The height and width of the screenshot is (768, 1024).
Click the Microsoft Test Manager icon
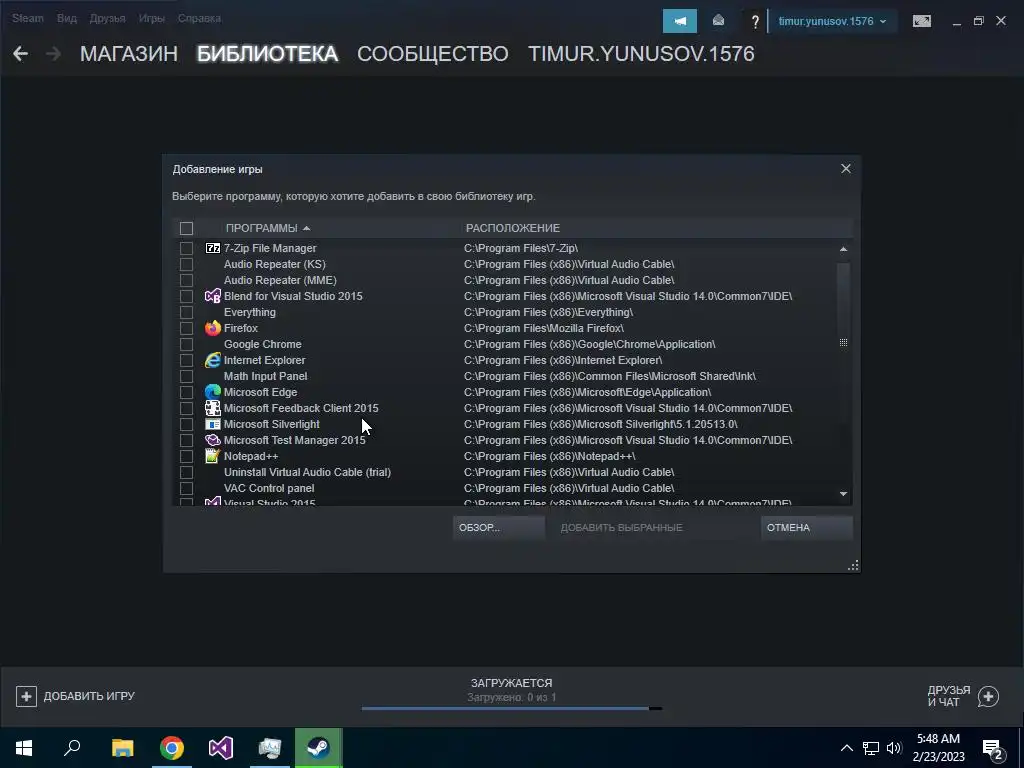[x=213, y=440]
